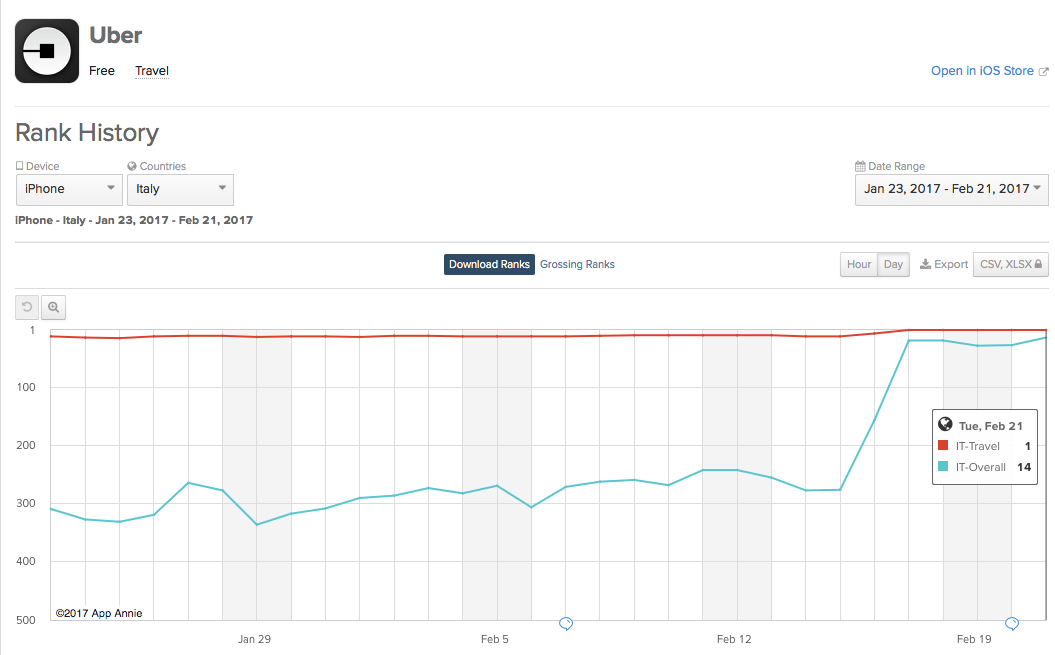Click the Jan 29 axis label

tap(254, 639)
